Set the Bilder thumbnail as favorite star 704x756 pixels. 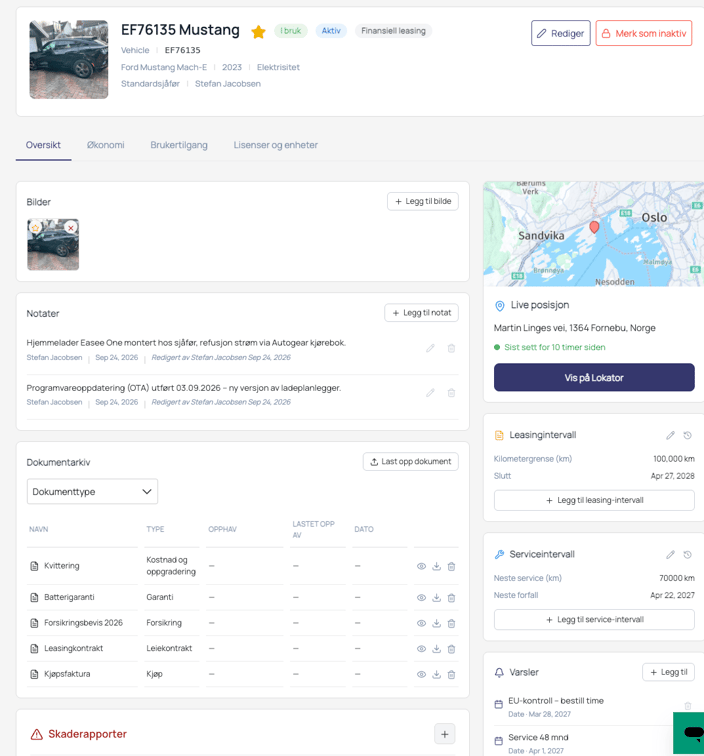click(35, 228)
